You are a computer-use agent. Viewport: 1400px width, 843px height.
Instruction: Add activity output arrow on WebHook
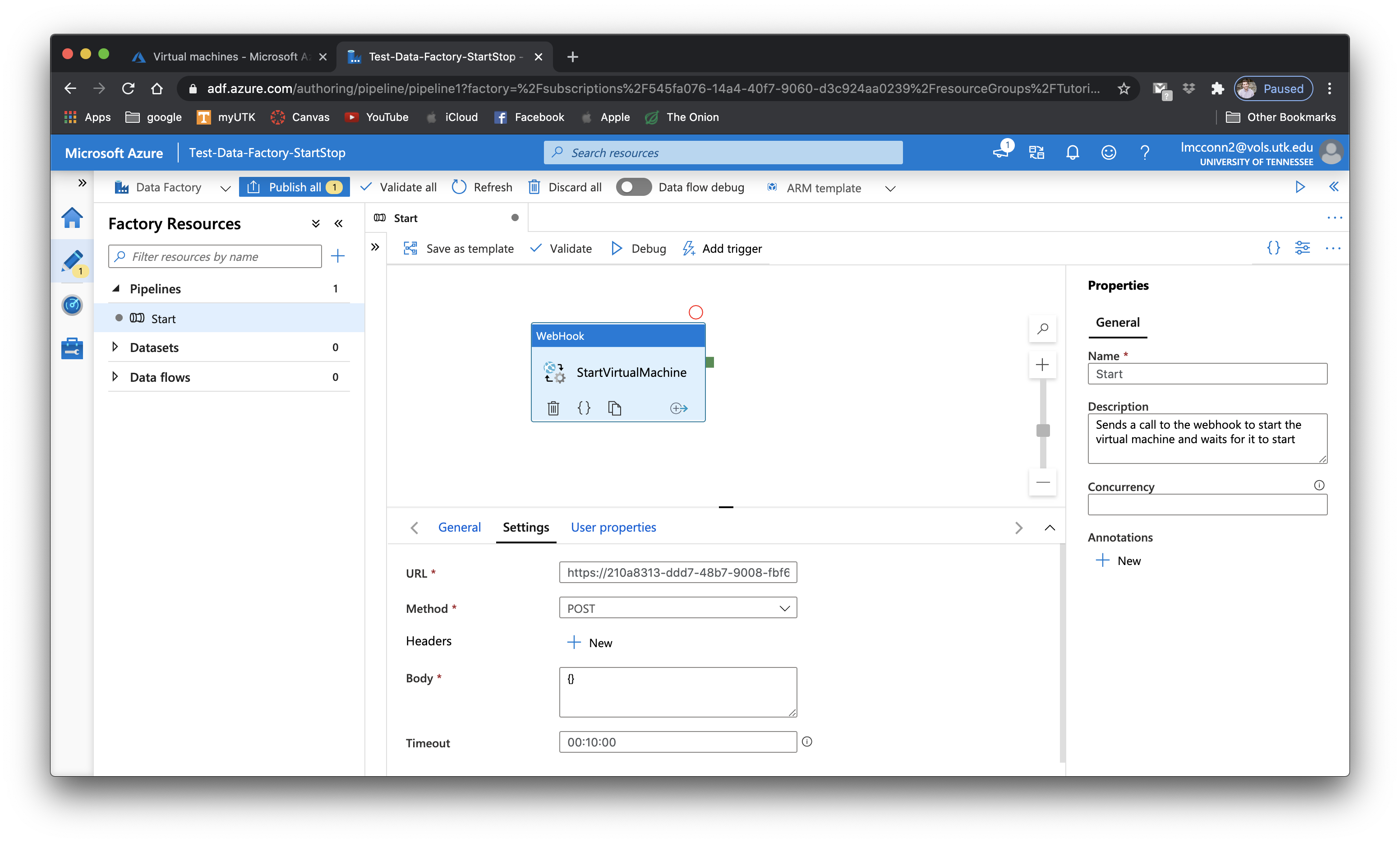pos(678,408)
